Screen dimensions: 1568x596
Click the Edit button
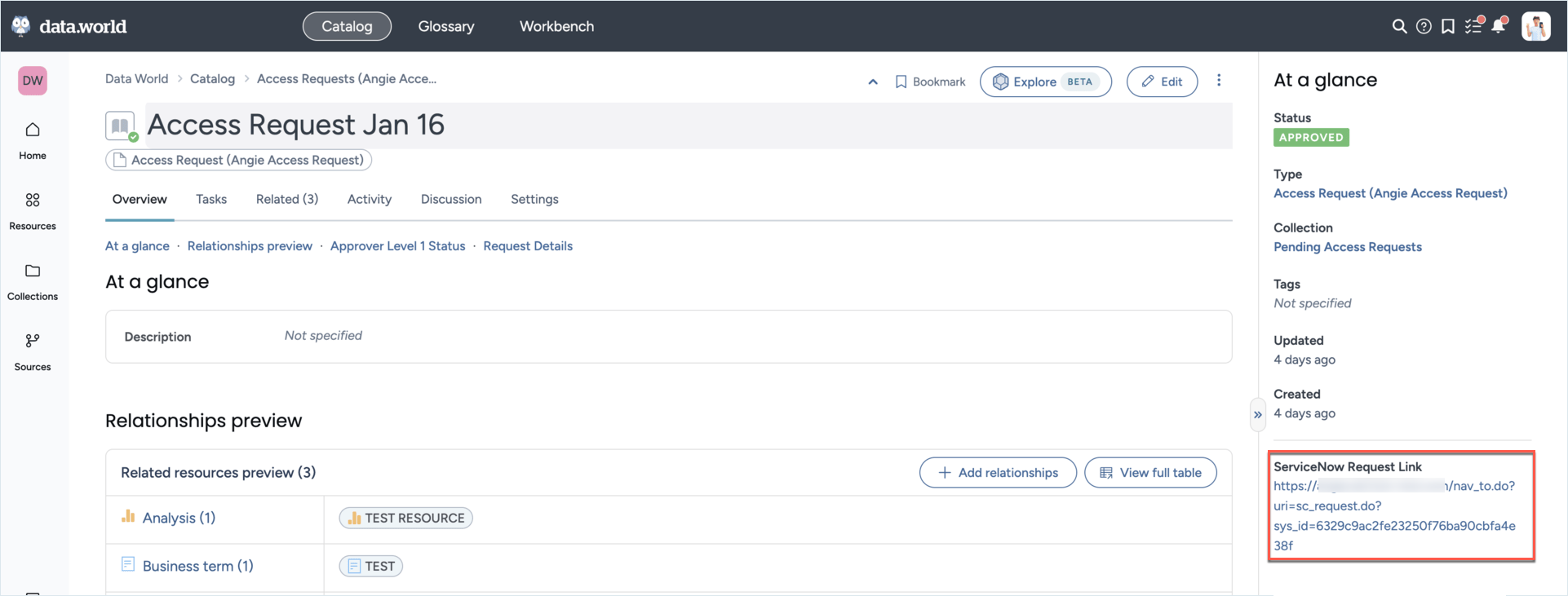pos(1162,82)
